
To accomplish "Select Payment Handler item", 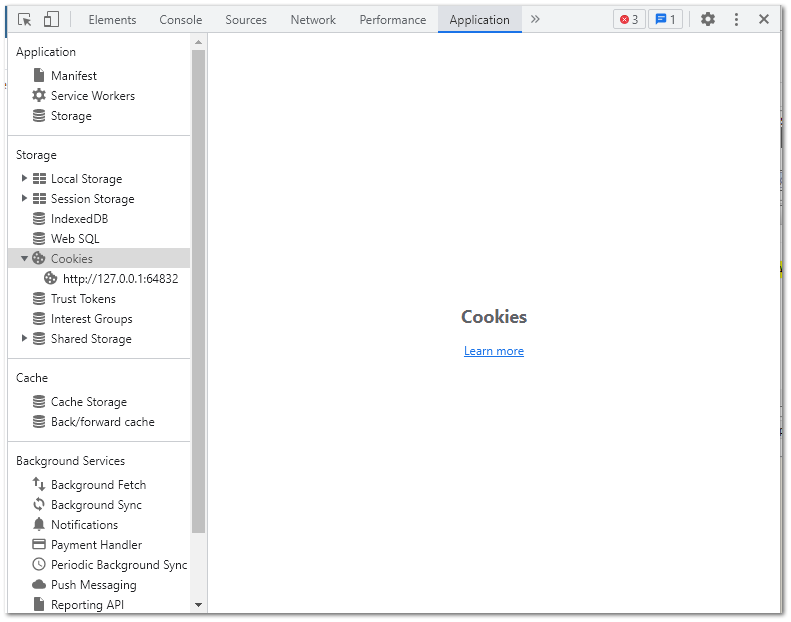I will tap(96, 545).
